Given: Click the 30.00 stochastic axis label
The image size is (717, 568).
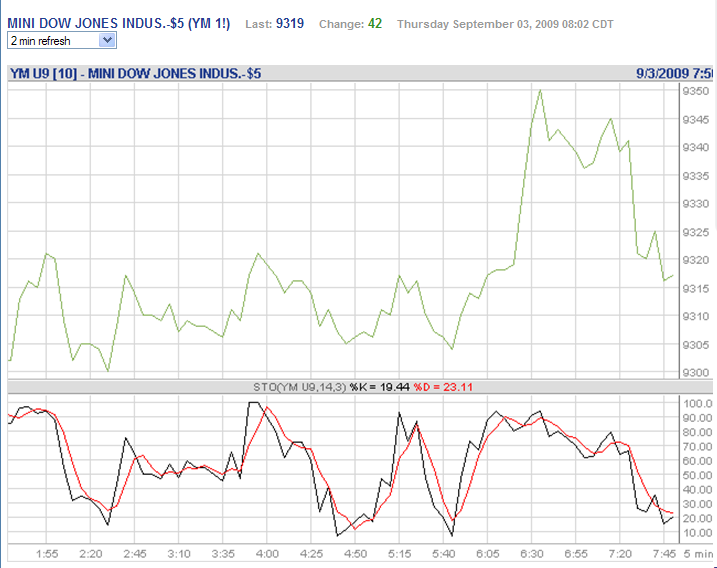Looking at the screenshot, I should pyautogui.click(x=697, y=504).
